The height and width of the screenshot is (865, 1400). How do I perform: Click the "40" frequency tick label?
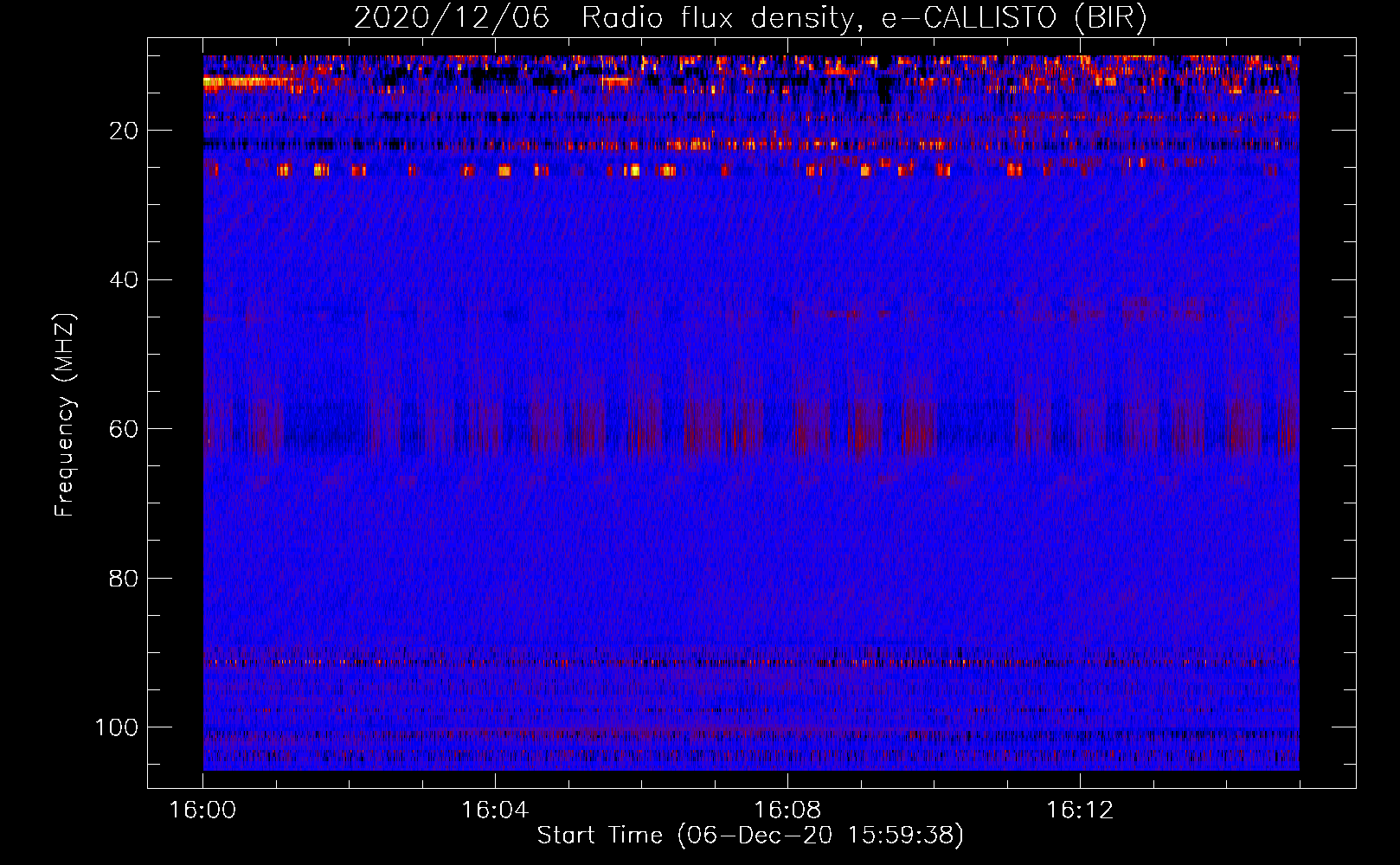(124, 280)
